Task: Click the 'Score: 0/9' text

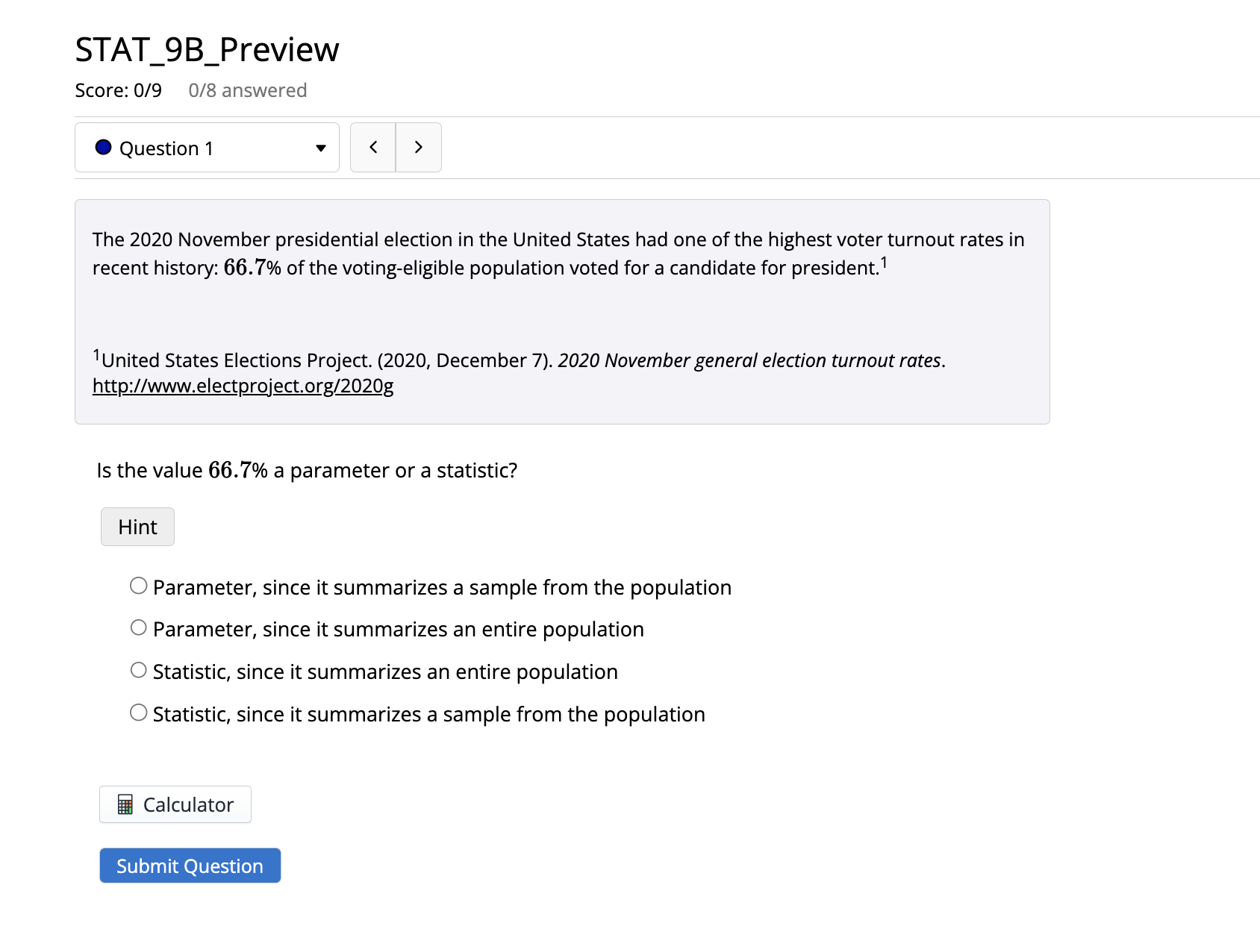Action: coord(119,90)
